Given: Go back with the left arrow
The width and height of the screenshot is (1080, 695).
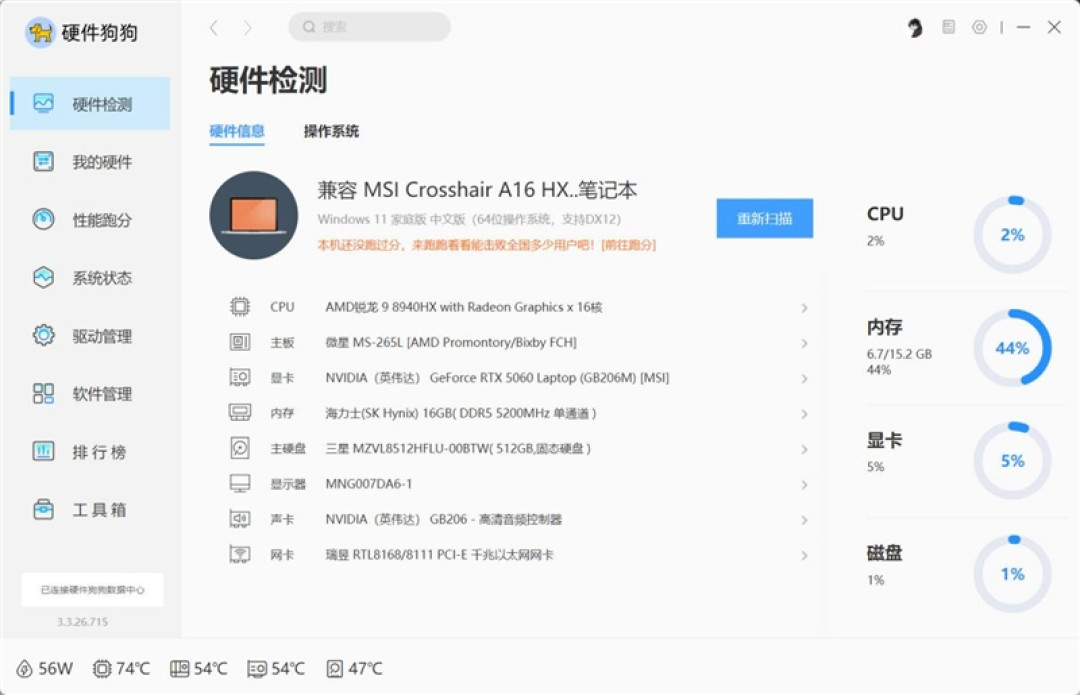Looking at the screenshot, I should 214,28.
